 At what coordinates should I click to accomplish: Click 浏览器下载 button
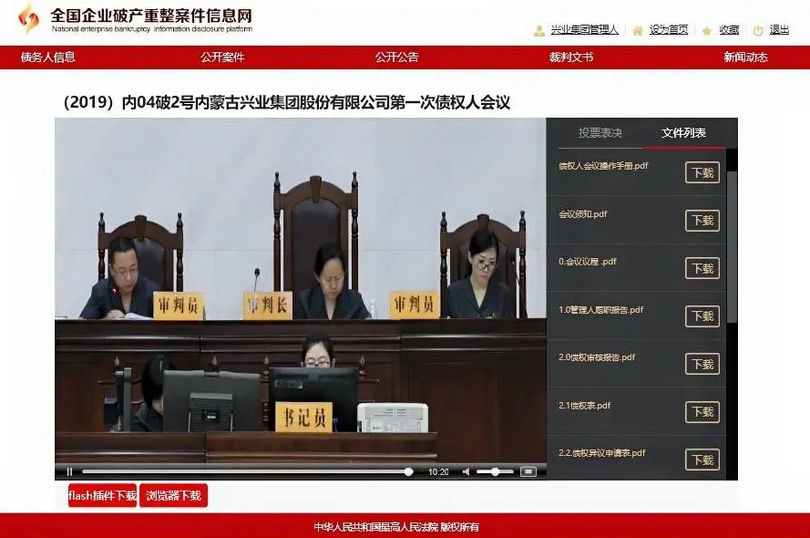point(174,496)
